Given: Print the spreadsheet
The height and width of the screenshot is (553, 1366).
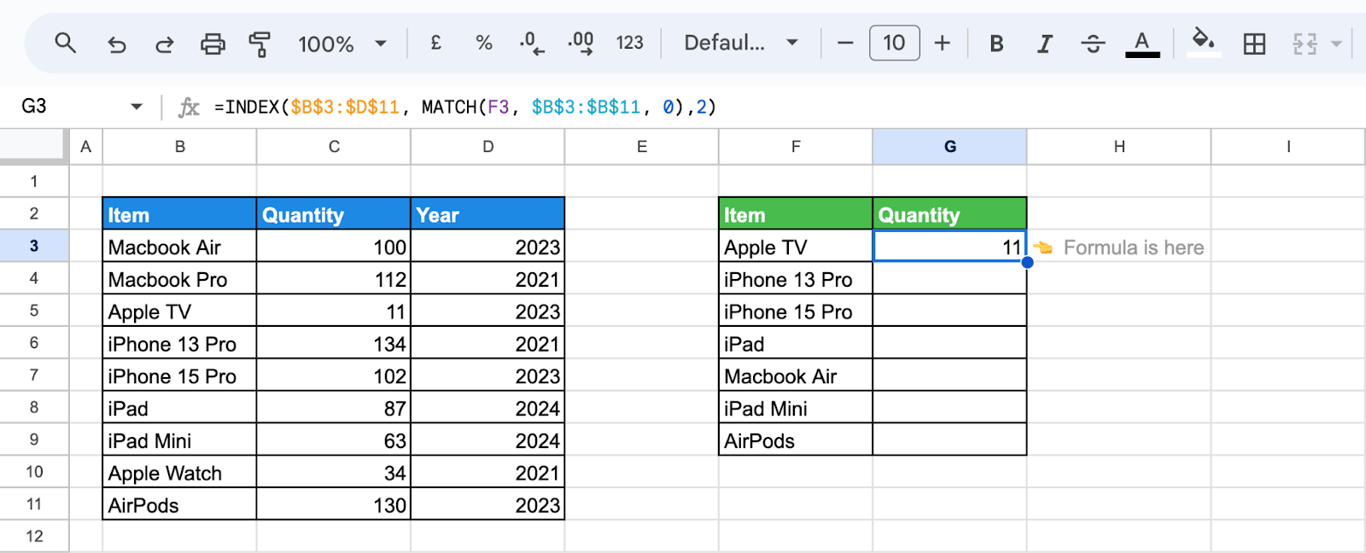Looking at the screenshot, I should click(212, 43).
